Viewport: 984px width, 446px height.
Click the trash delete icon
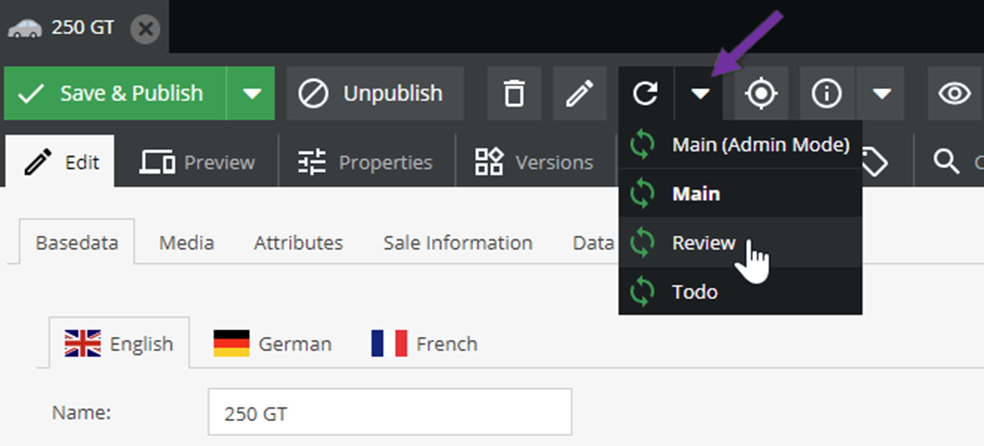click(514, 94)
